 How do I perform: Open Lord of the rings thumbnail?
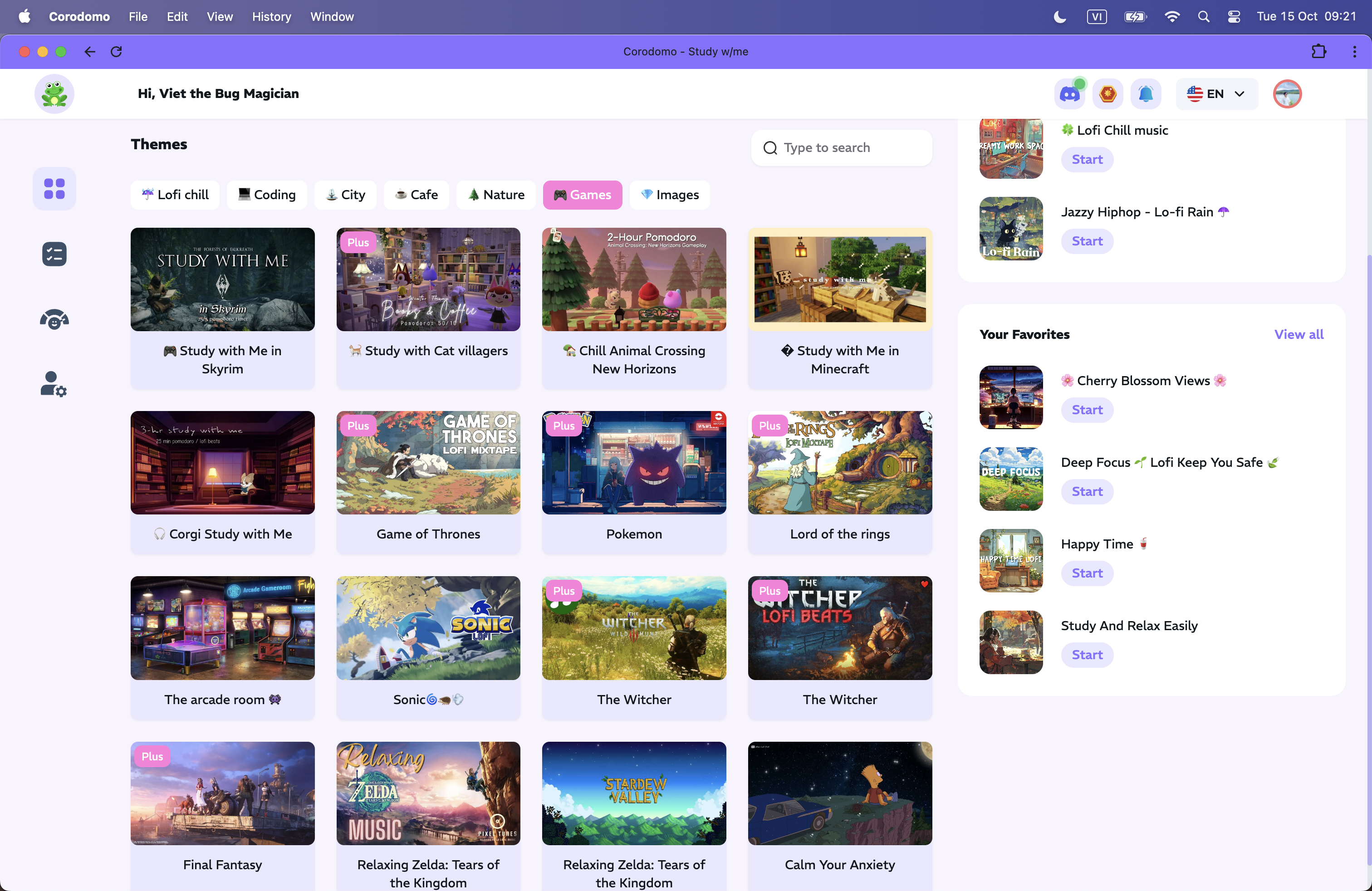point(840,463)
